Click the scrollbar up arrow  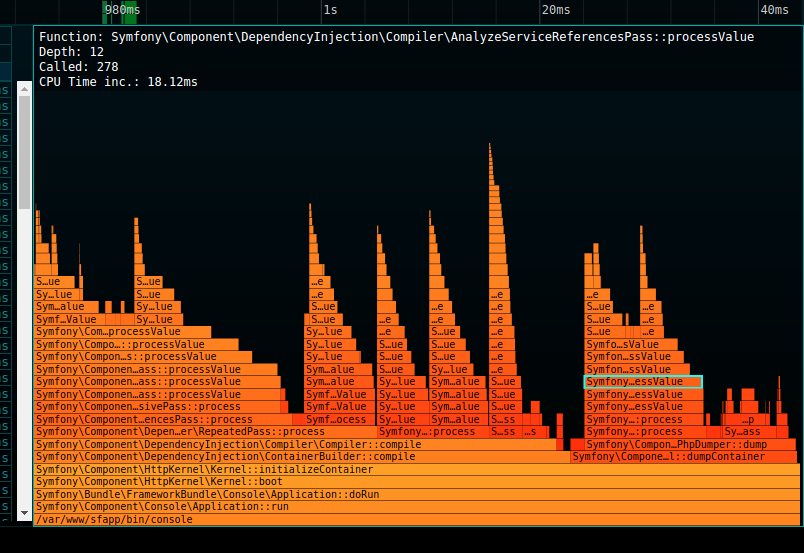pos(24,89)
